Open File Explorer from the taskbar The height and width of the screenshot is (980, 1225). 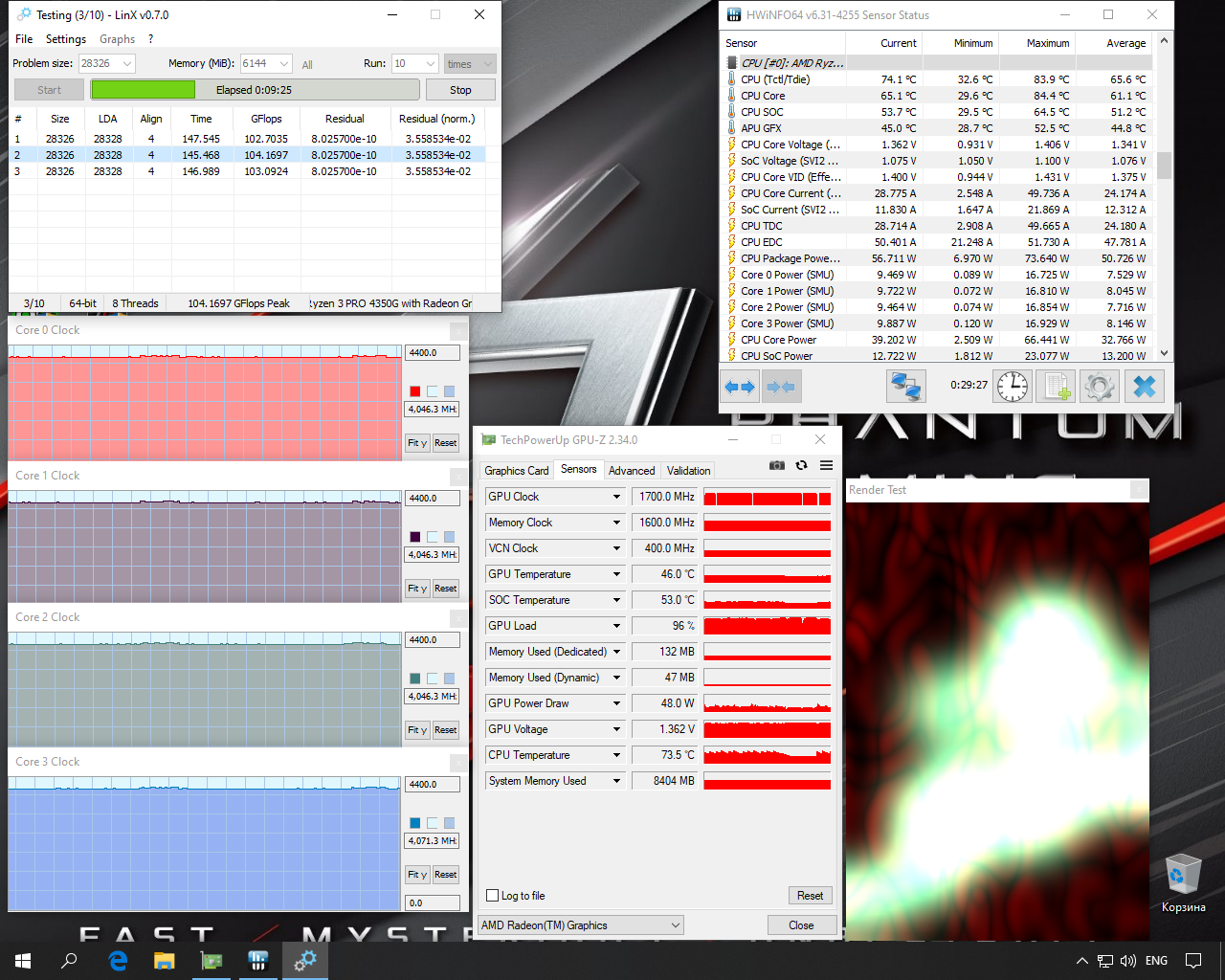pyautogui.click(x=165, y=961)
